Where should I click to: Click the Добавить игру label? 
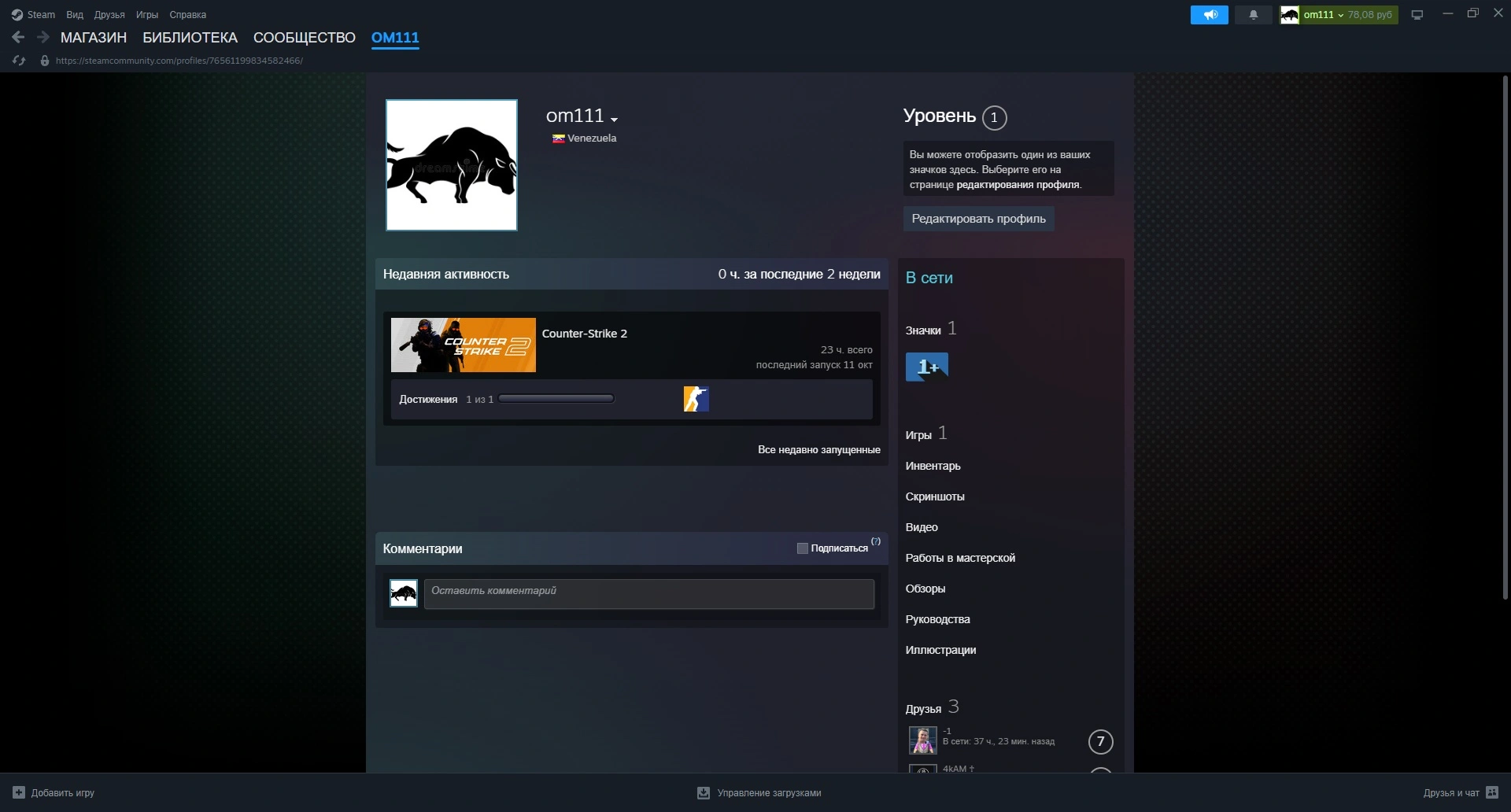[x=63, y=793]
